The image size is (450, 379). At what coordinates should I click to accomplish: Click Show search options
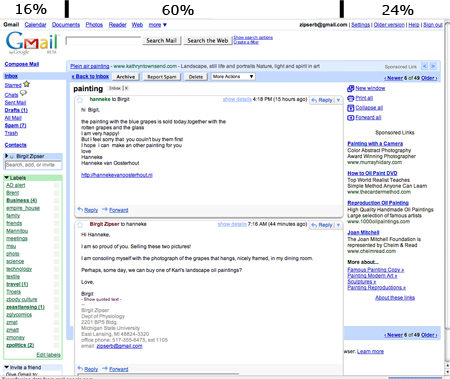[253, 38]
